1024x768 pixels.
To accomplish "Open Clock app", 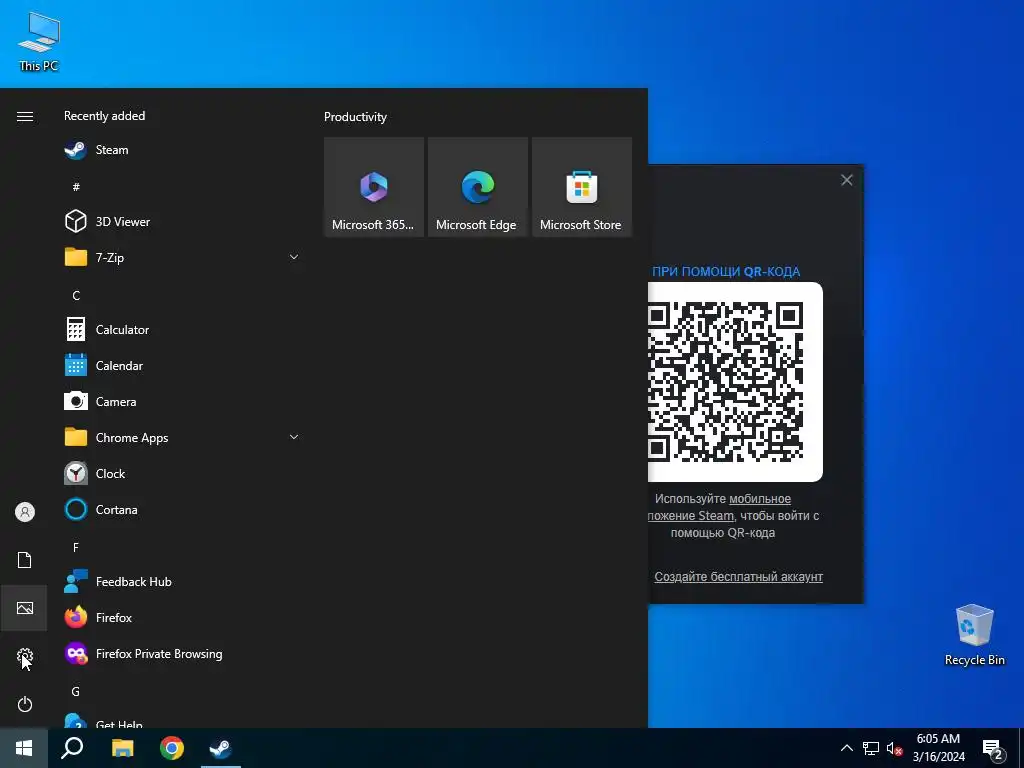I will 183,473.
